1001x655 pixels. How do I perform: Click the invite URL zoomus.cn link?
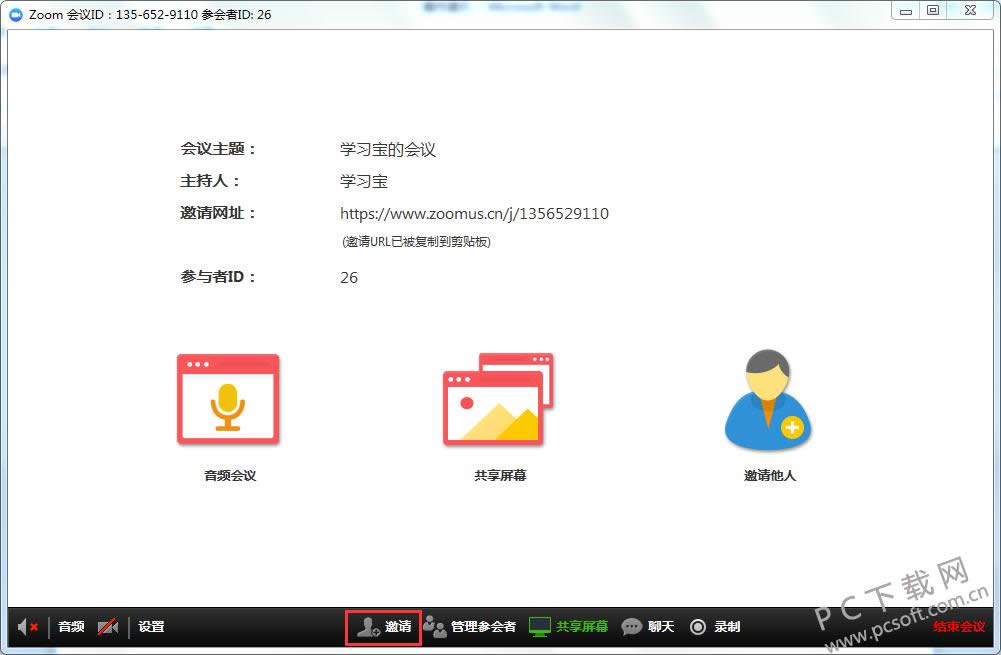pos(474,213)
